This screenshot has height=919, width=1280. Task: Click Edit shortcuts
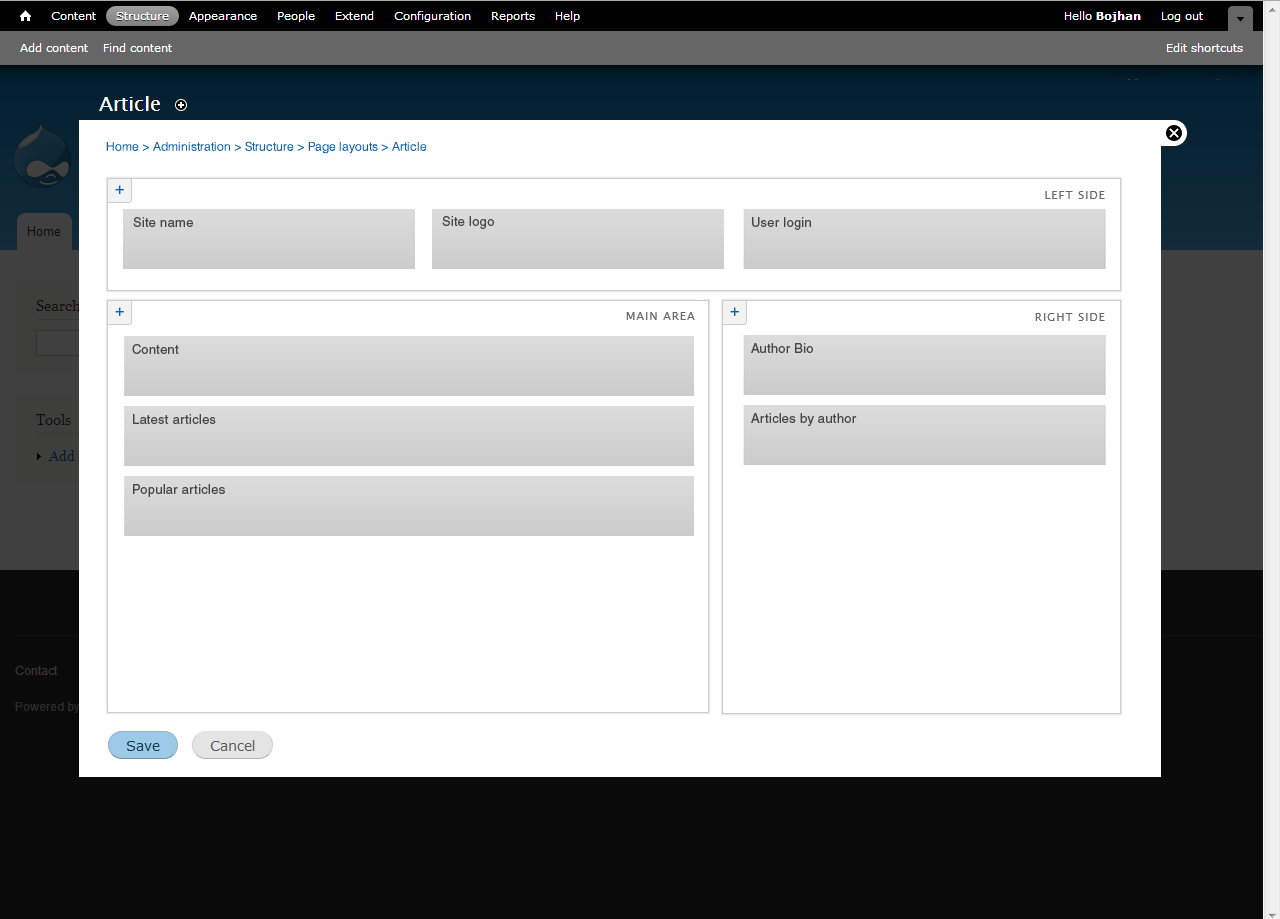click(1204, 47)
